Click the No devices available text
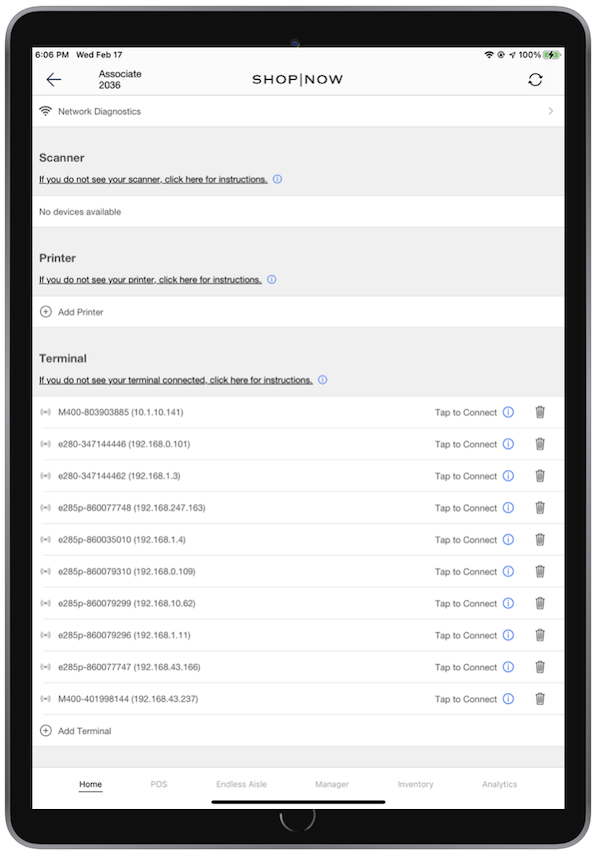This screenshot has height=851, width=600. 80,212
